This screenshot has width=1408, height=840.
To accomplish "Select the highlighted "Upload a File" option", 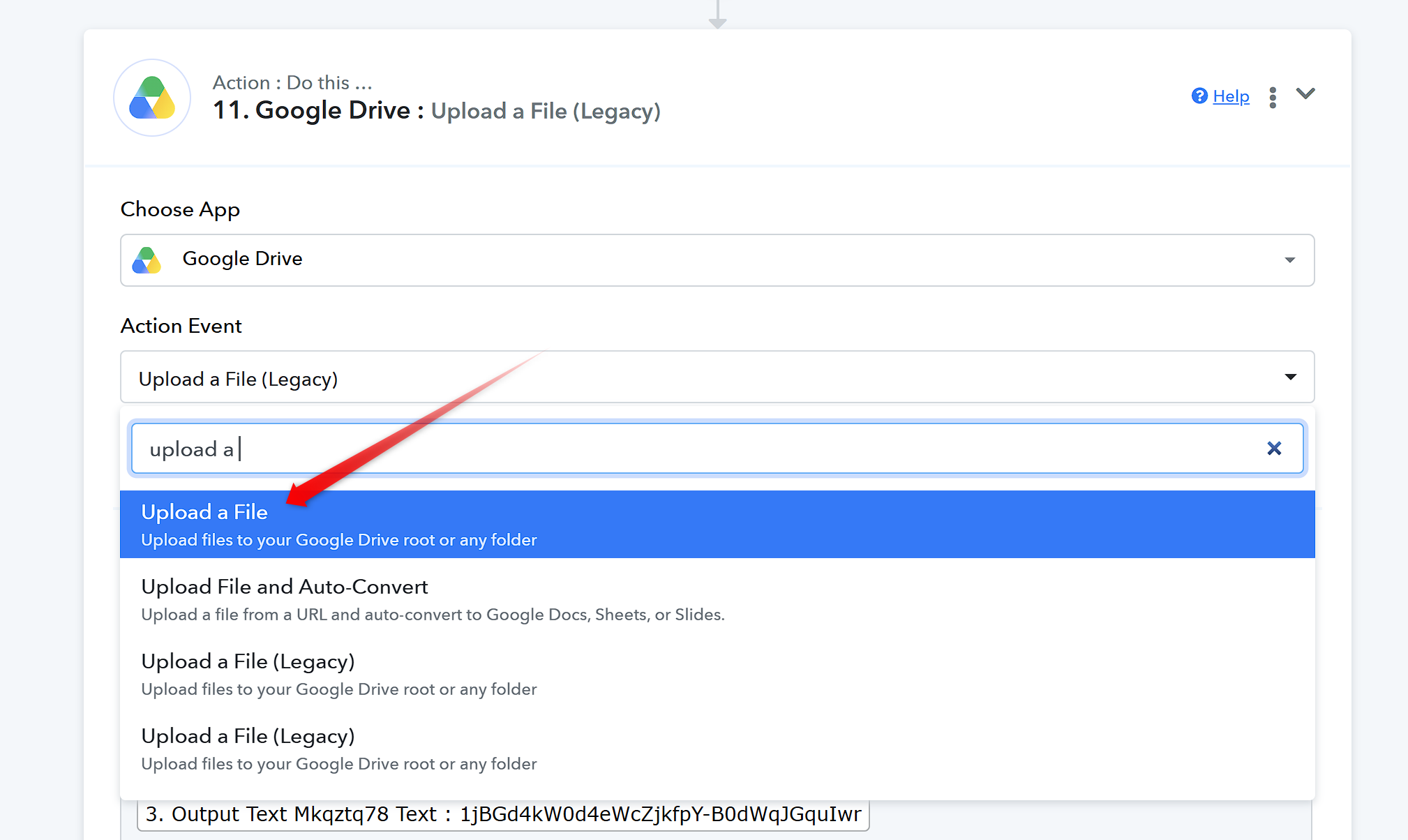I will coord(717,524).
